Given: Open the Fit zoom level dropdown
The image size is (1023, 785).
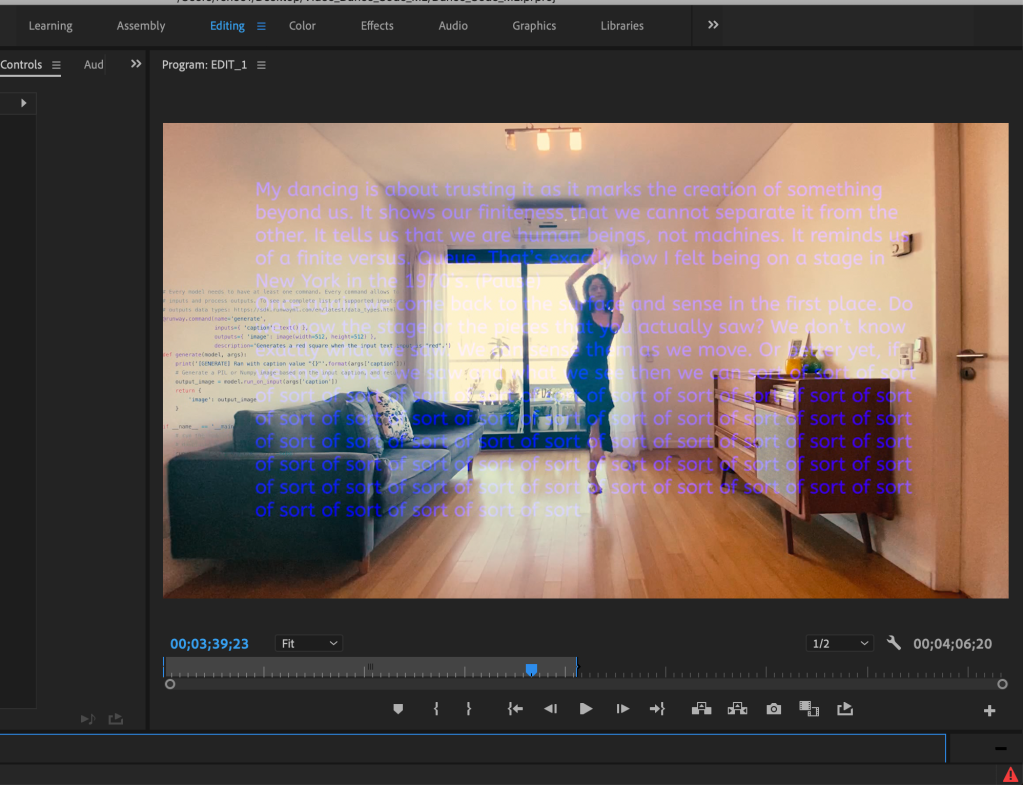Looking at the screenshot, I should (x=308, y=643).
